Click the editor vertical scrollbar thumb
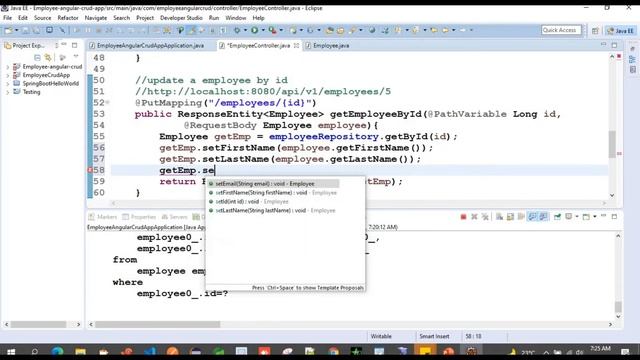Image resolution: width=640 pixels, height=360 pixels. (612, 144)
